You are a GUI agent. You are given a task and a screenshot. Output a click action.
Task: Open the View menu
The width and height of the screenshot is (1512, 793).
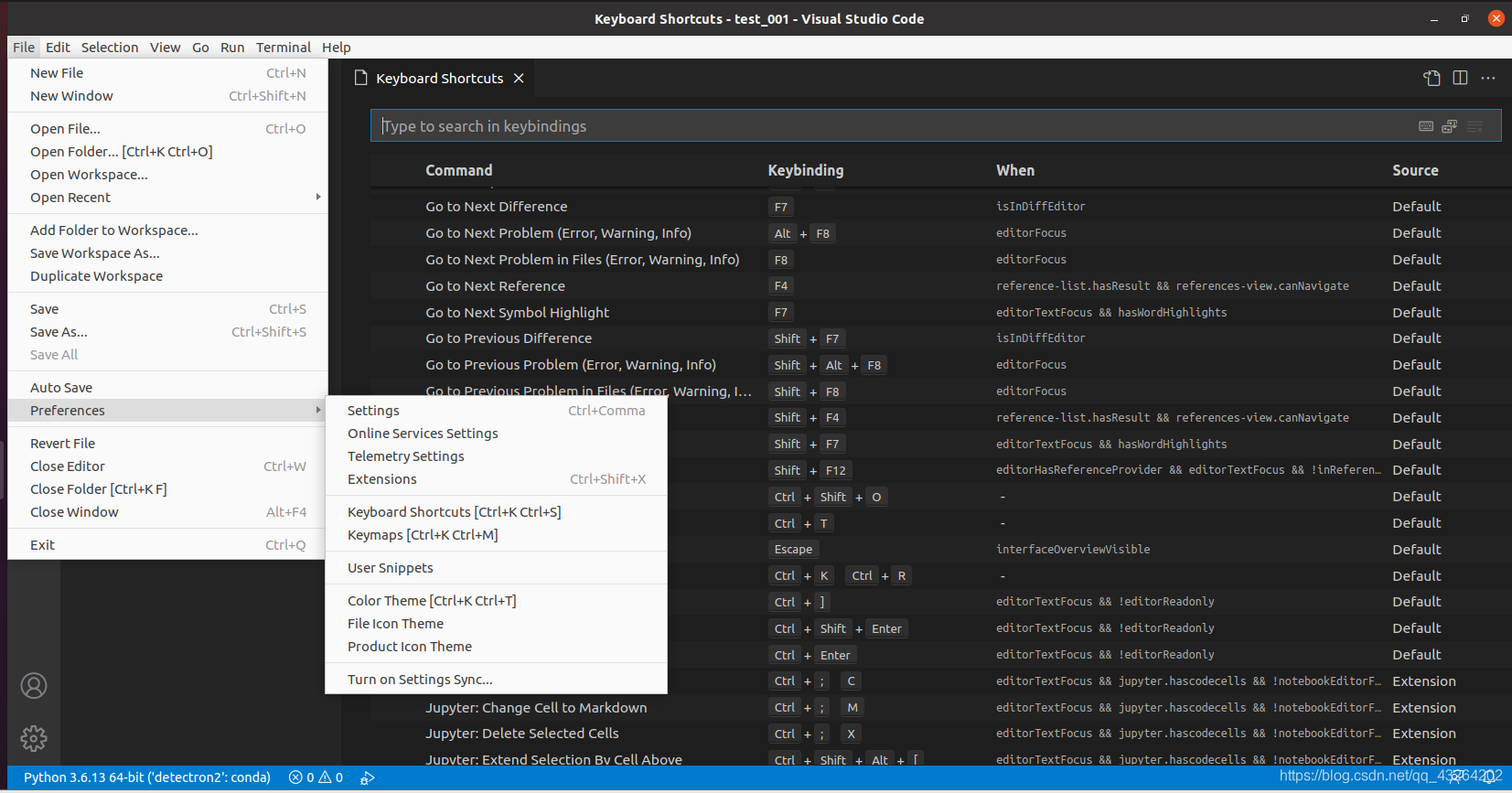pyautogui.click(x=166, y=48)
